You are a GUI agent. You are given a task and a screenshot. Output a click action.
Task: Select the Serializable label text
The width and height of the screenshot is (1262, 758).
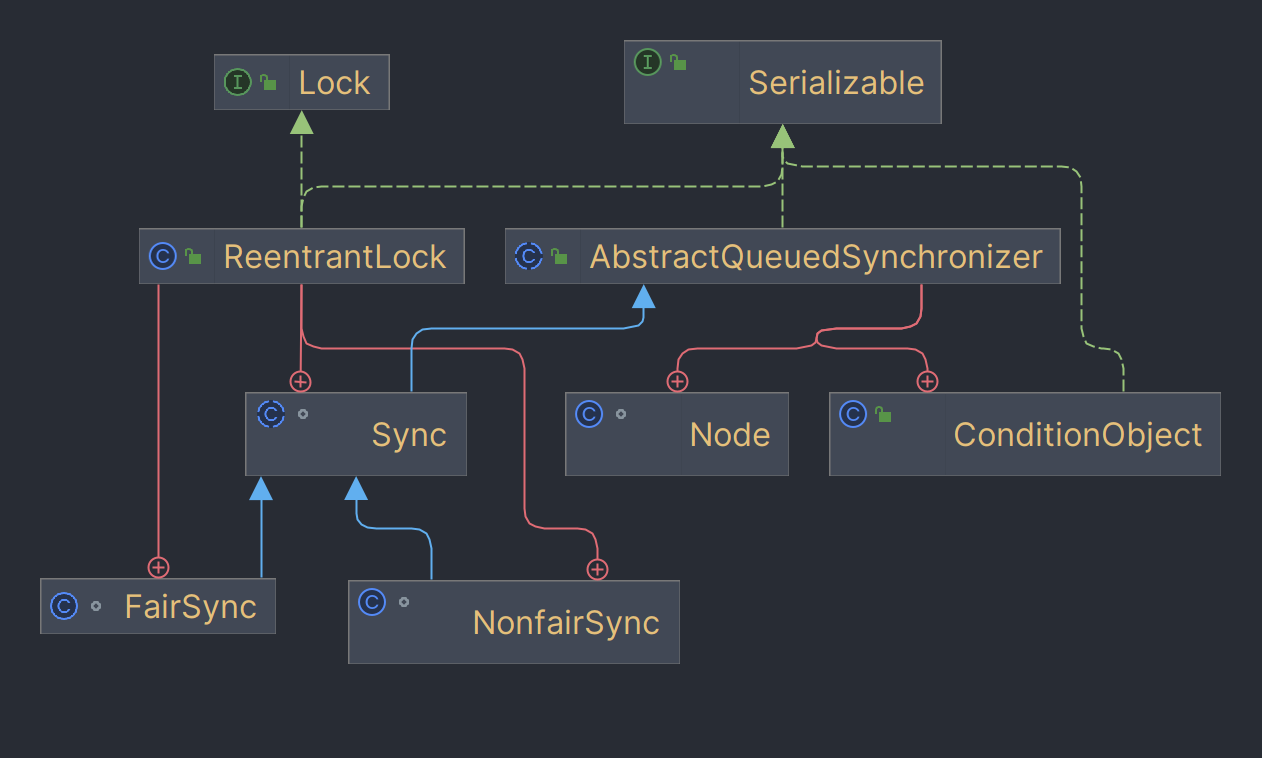coord(836,82)
